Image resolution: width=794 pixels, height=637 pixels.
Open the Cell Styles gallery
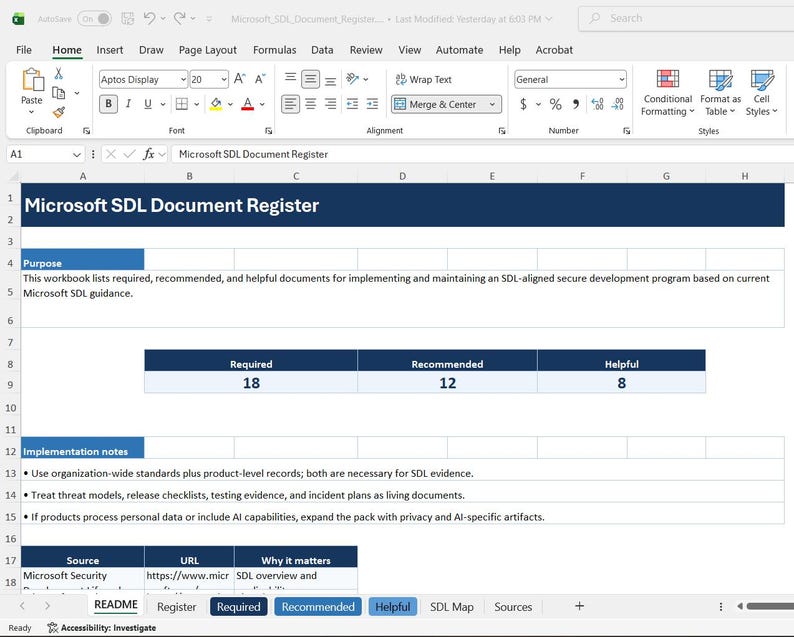[x=762, y=93]
